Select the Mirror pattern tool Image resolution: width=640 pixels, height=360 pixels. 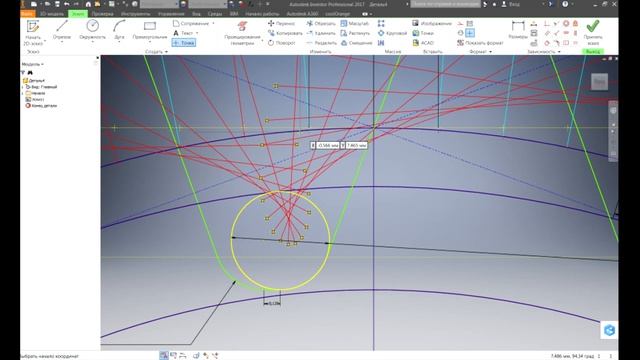[381, 42]
